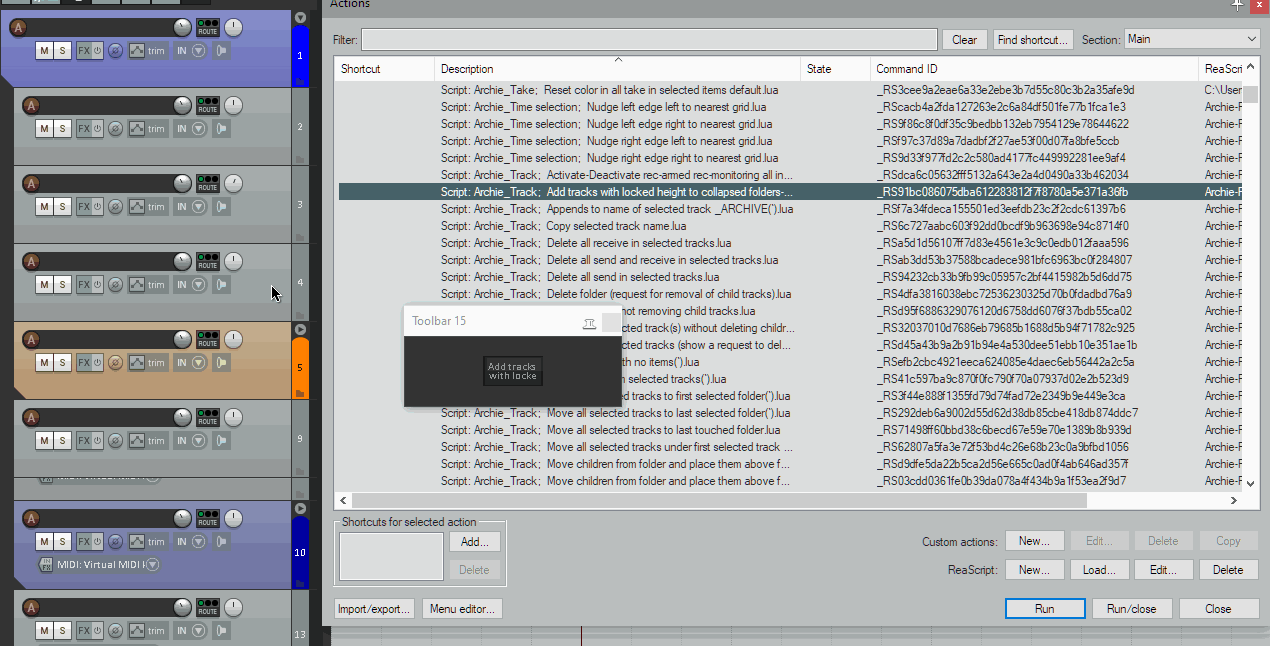This screenshot has width=1270, height=646.
Task: Solo track 1
Action: tap(62, 50)
